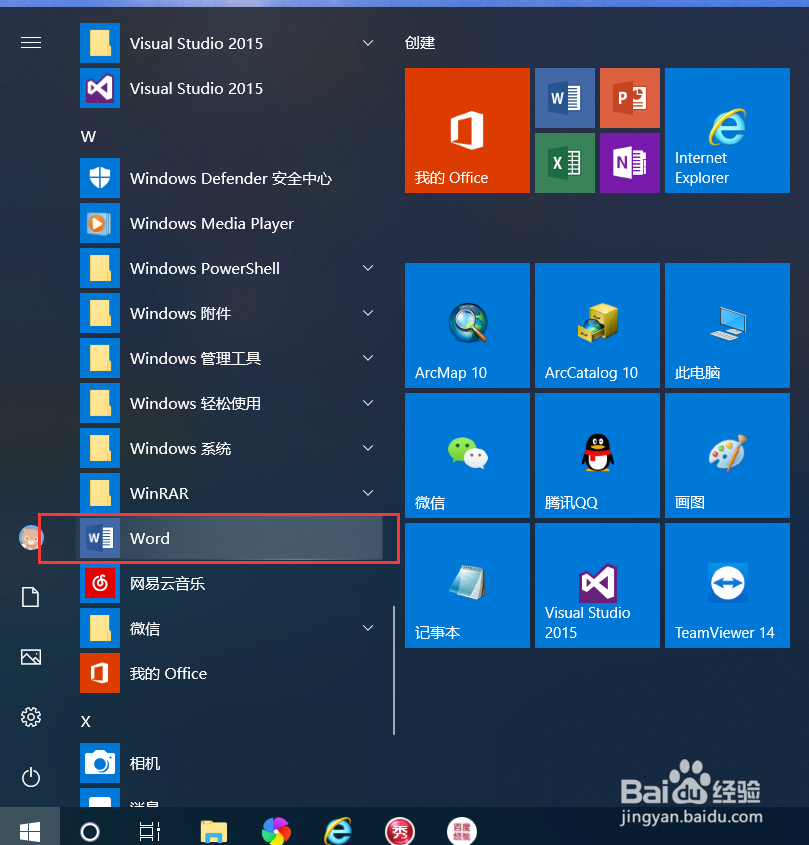Expand the Start hamburger menu

coord(31,43)
